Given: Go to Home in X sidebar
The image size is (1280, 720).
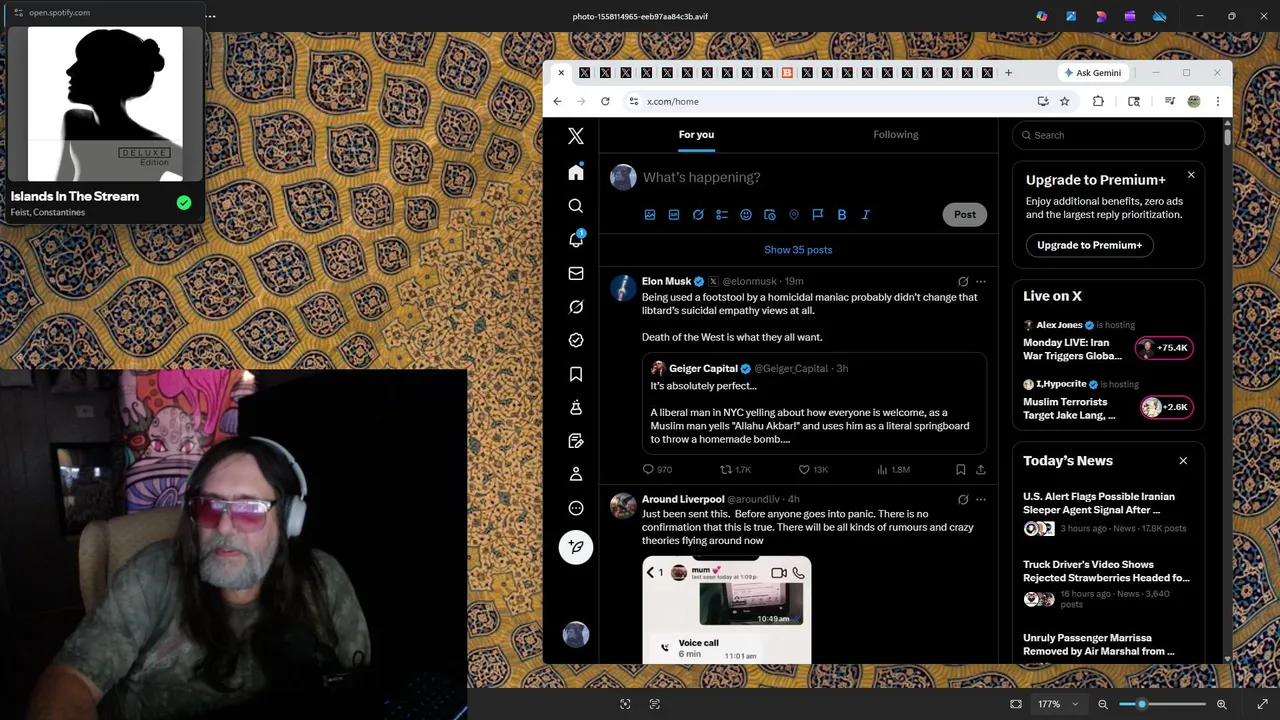Looking at the screenshot, I should click(x=576, y=172).
